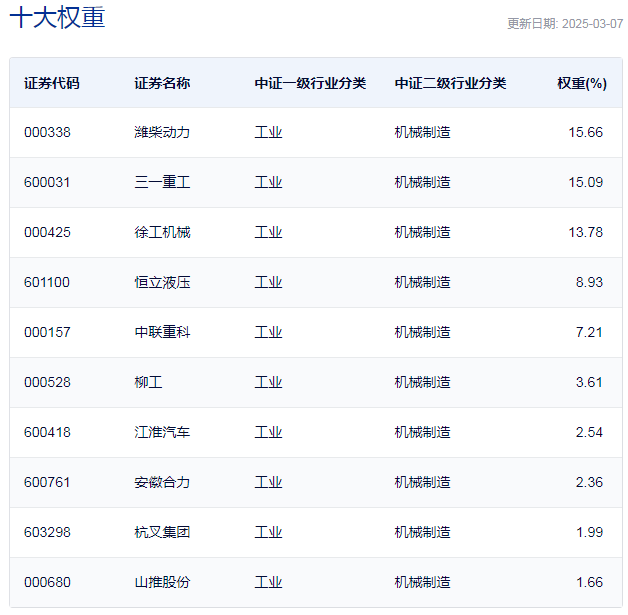Click 工业 in the 徐工机械 row

(268, 233)
